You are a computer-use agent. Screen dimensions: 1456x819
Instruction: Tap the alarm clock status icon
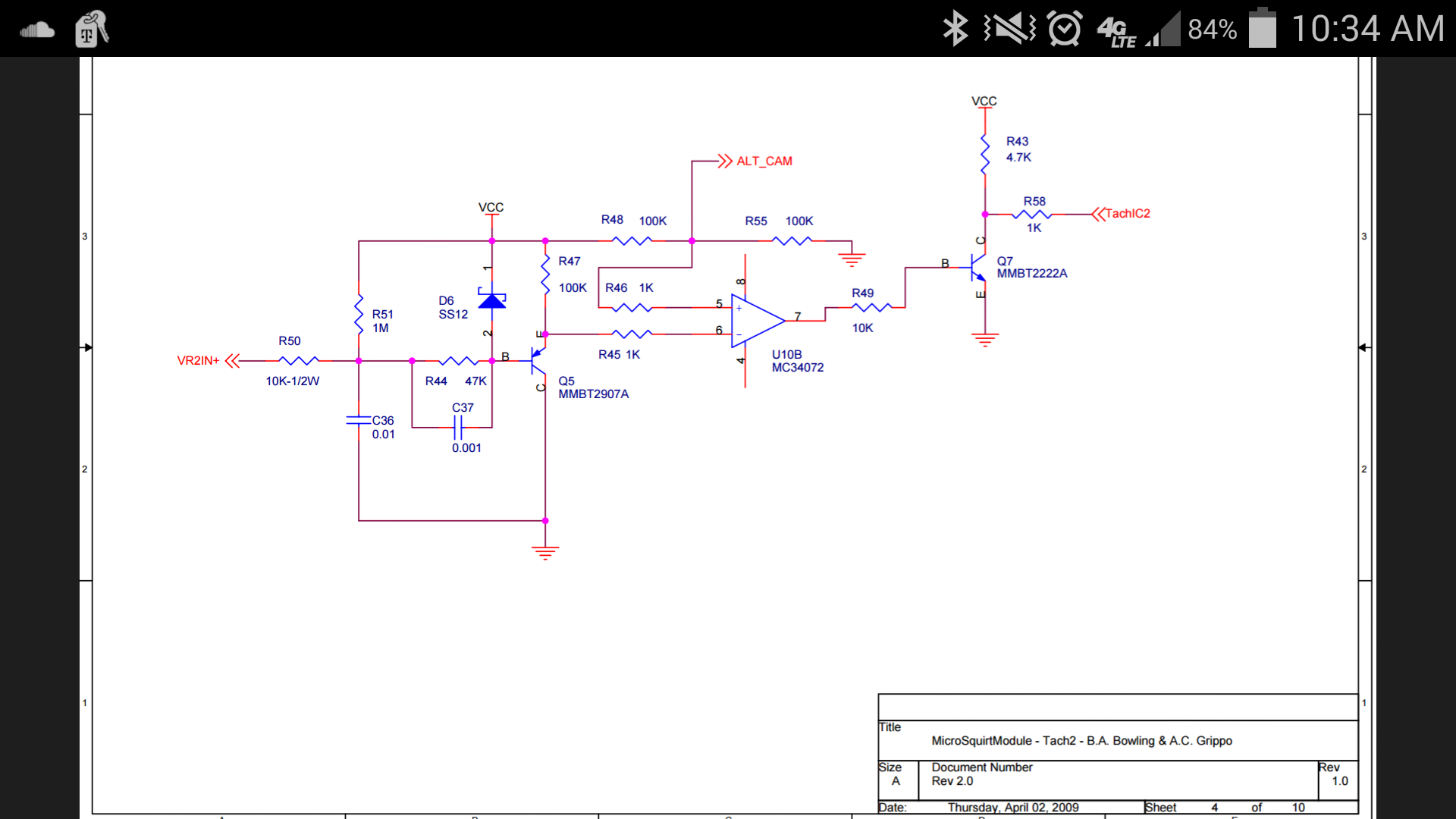[x=1064, y=30]
